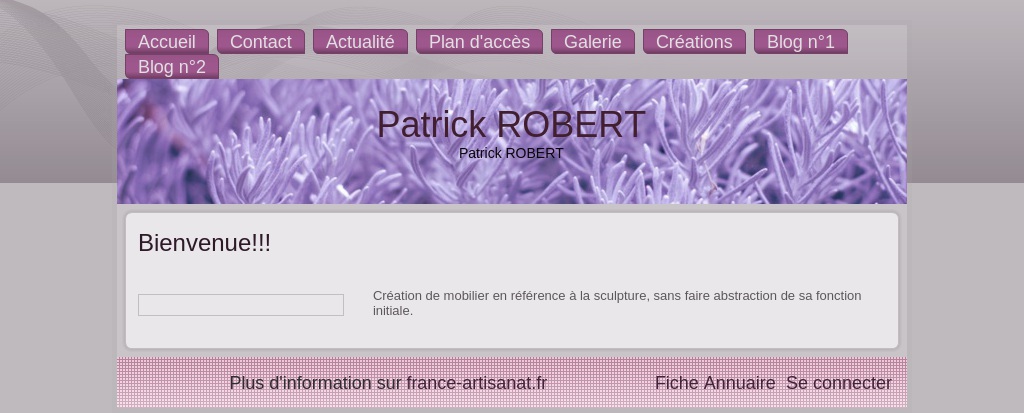
Task: Click the empty image box beside the description
Action: click(x=241, y=305)
